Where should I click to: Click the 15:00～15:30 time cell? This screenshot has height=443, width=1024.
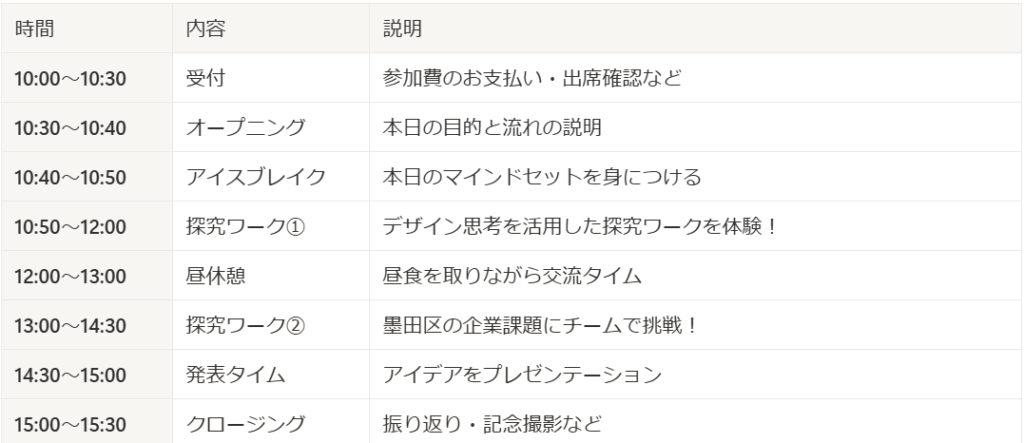(x=87, y=422)
